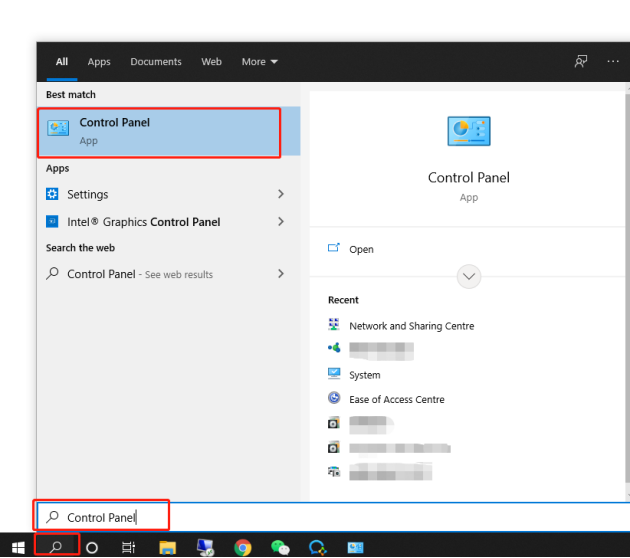Open the three-dots options menu
This screenshot has height=558, width=630.
tap(613, 61)
